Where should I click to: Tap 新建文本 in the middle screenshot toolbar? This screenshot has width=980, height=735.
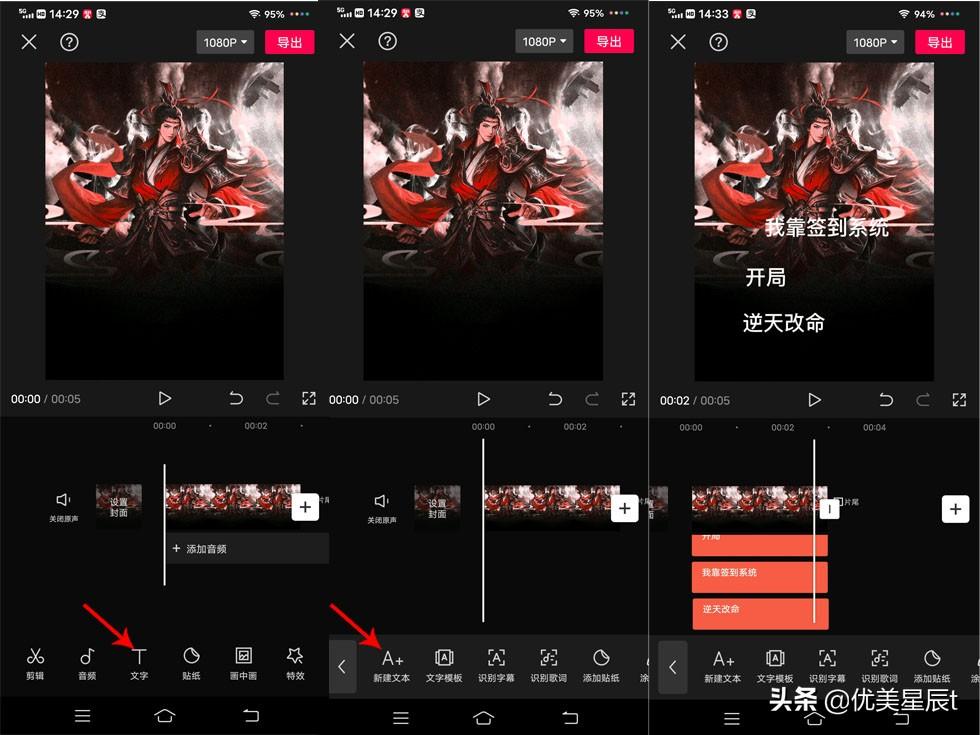[392, 666]
